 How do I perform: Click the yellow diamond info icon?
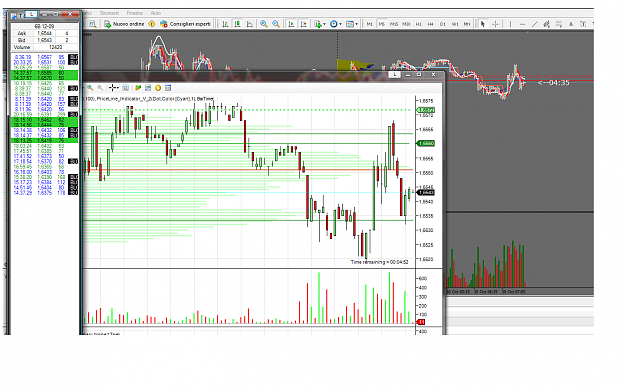point(151,24)
